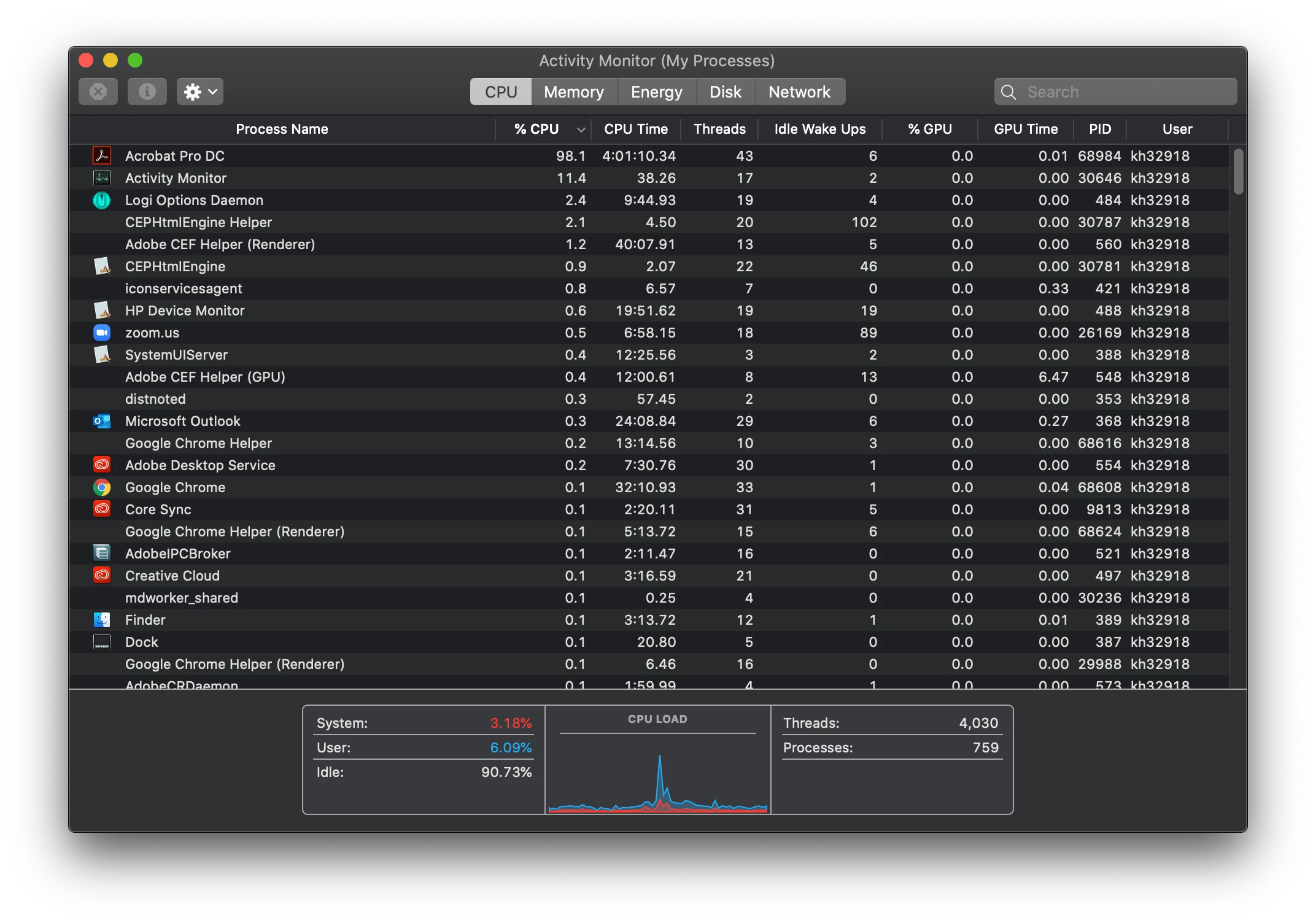Click the Finder process icon
This screenshot has width=1316, height=923.
click(102, 620)
